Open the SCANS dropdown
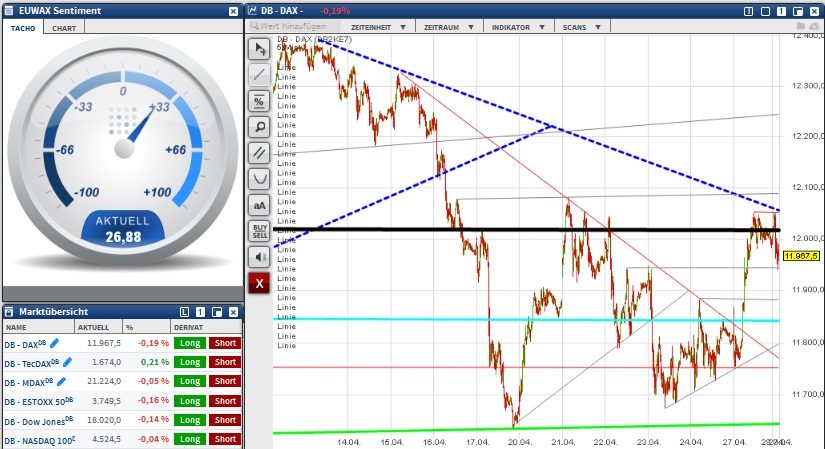The image size is (825, 449). [582, 27]
